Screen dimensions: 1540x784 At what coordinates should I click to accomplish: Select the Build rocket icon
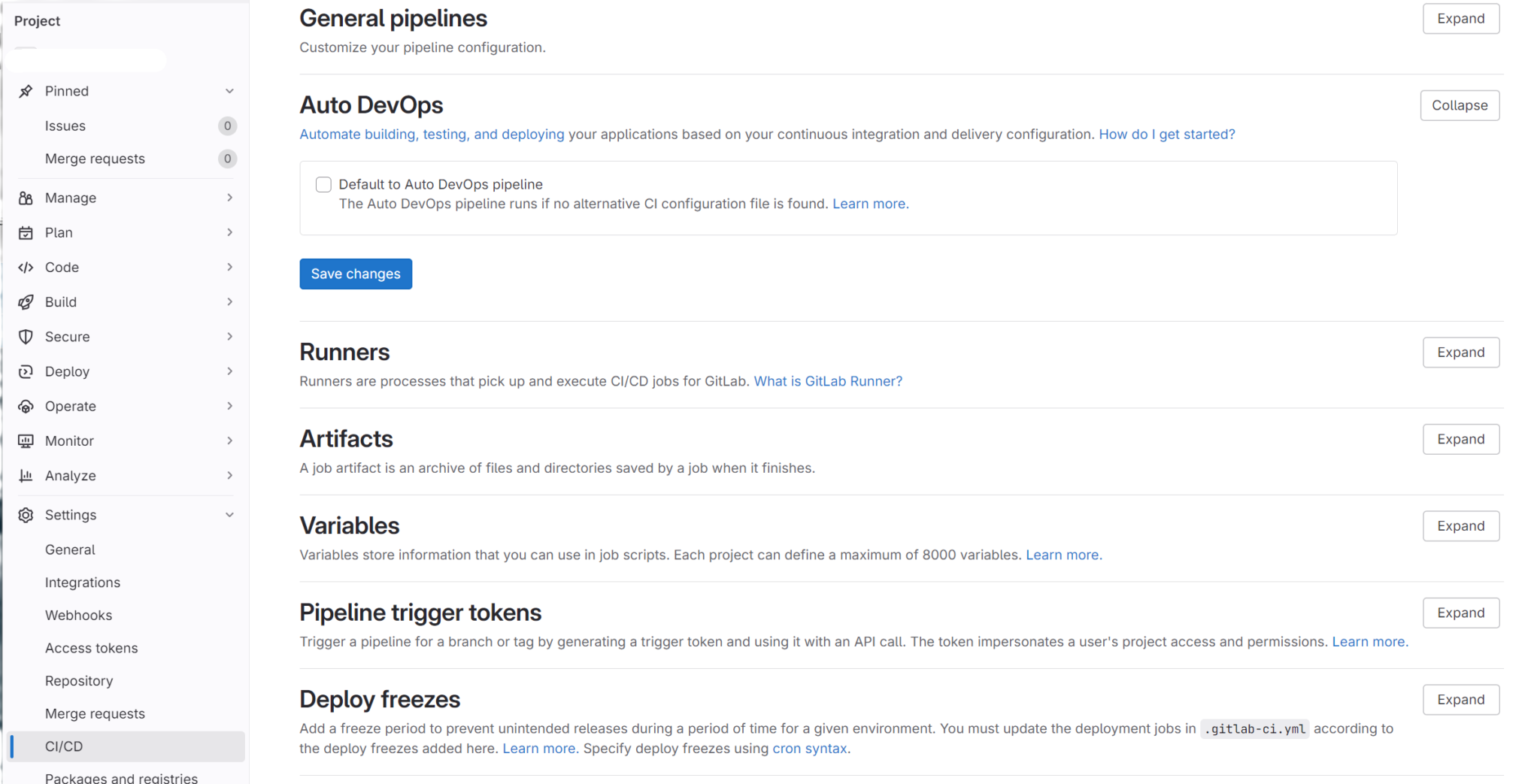26,301
